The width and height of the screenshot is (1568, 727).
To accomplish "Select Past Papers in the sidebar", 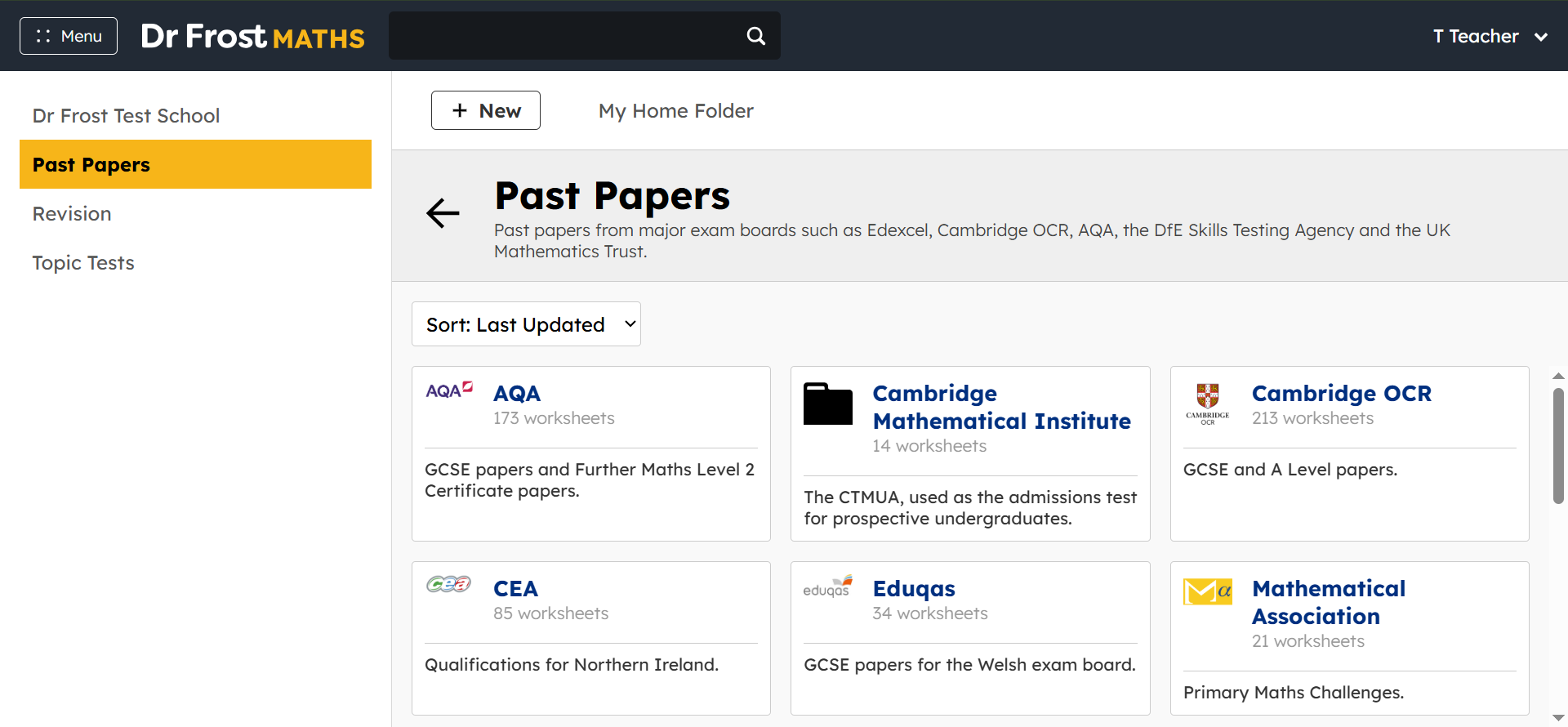I will (196, 164).
